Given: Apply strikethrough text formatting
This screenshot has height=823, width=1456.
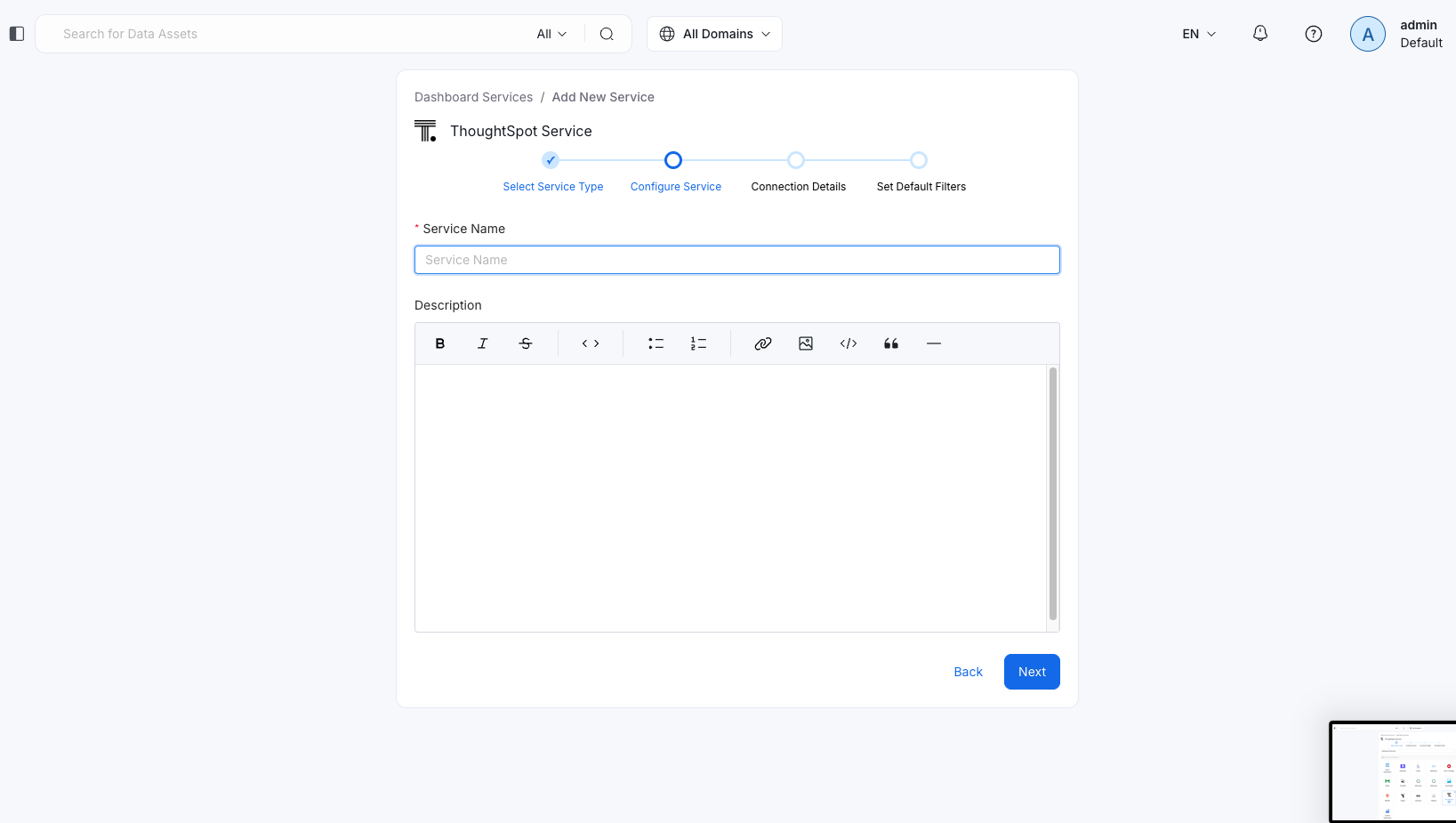Looking at the screenshot, I should tap(526, 343).
